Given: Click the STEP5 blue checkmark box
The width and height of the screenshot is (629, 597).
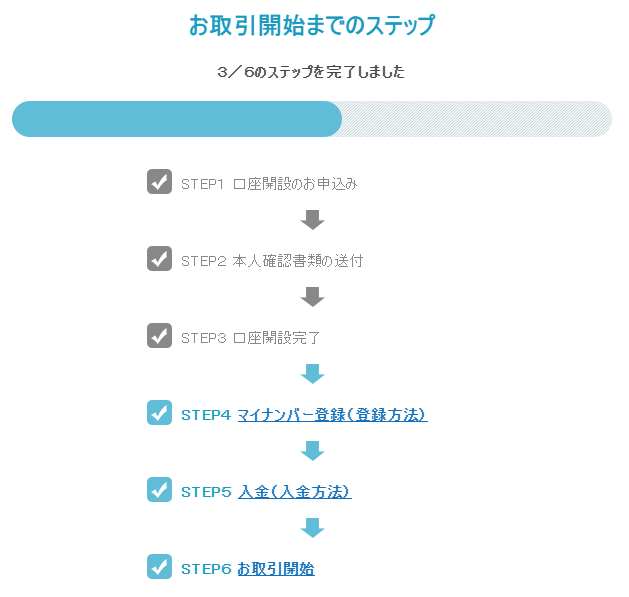Looking at the screenshot, I should pyautogui.click(x=159, y=490).
